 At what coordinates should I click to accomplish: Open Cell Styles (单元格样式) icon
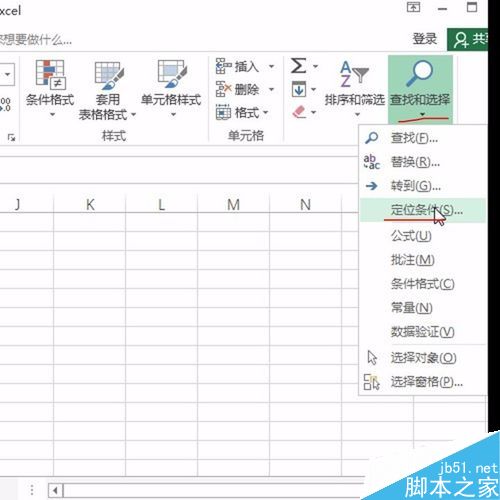tap(171, 74)
